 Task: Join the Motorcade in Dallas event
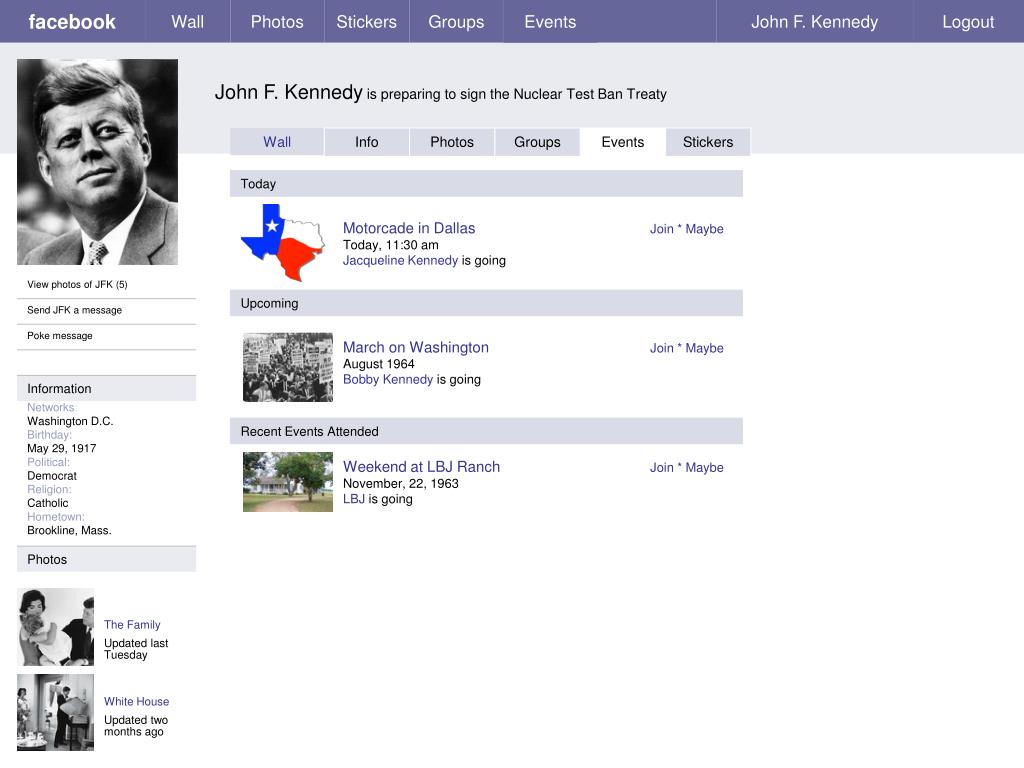(x=662, y=229)
